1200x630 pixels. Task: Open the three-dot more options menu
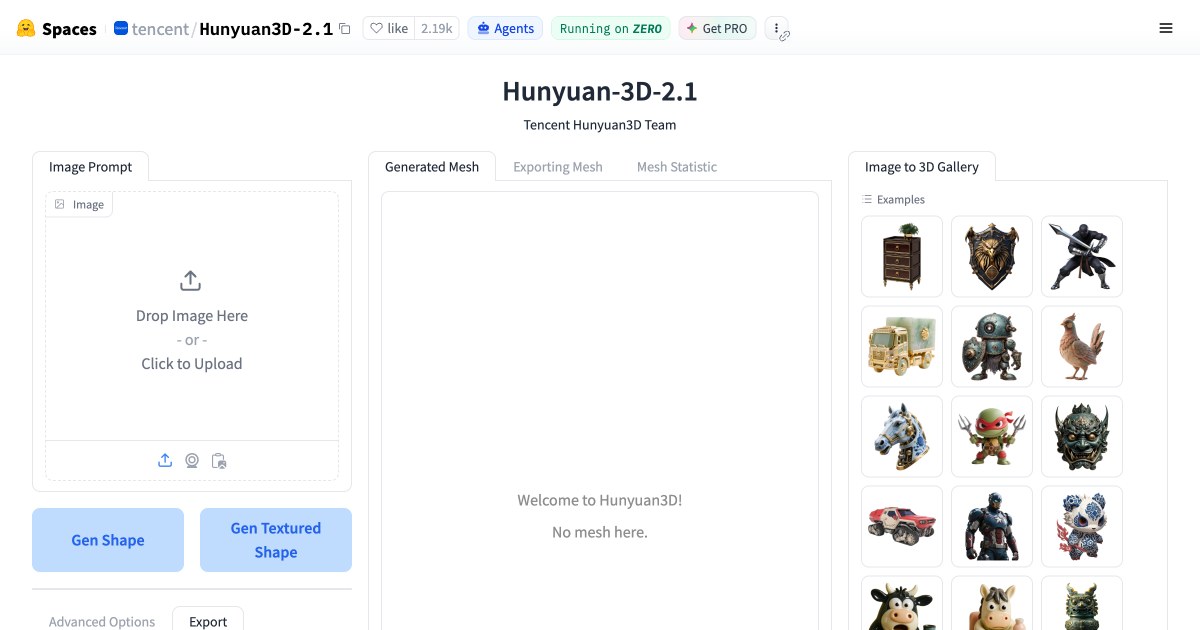click(x=777, y=28)
